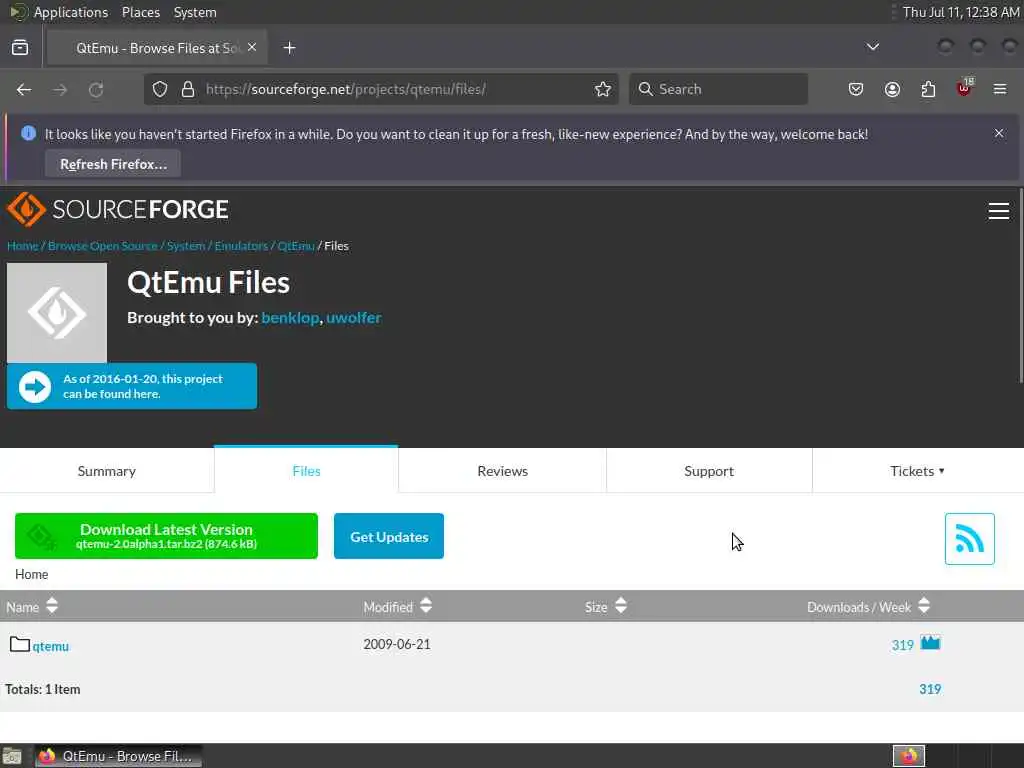Click the totals 319 downloads link
The height and width of the screenshot is (768, 1024).
pos(930,689)
